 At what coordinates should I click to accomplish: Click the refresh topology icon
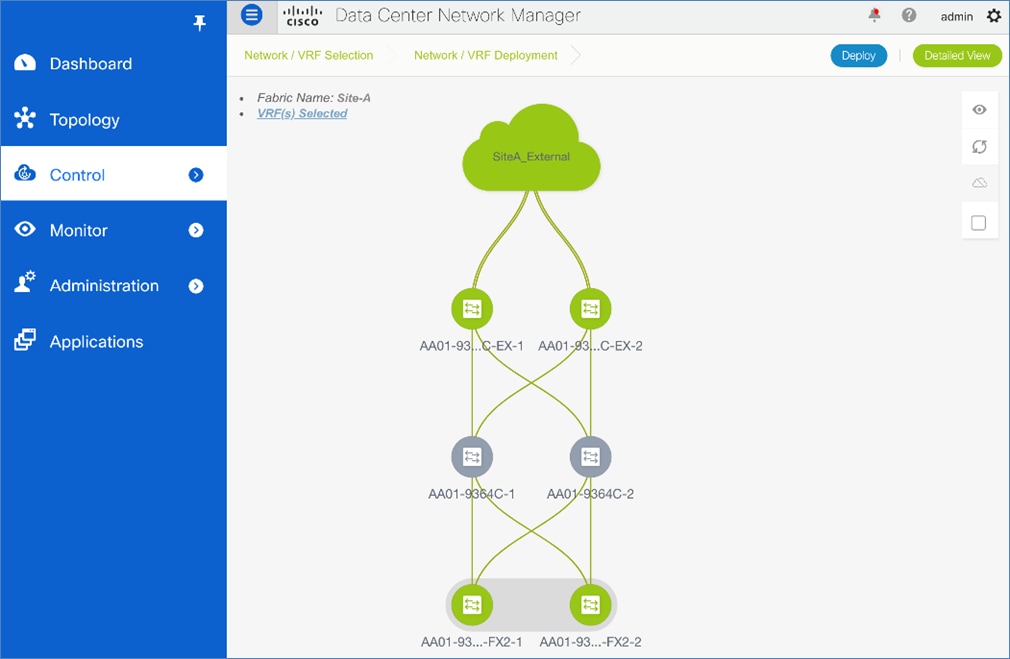point(979,147)
